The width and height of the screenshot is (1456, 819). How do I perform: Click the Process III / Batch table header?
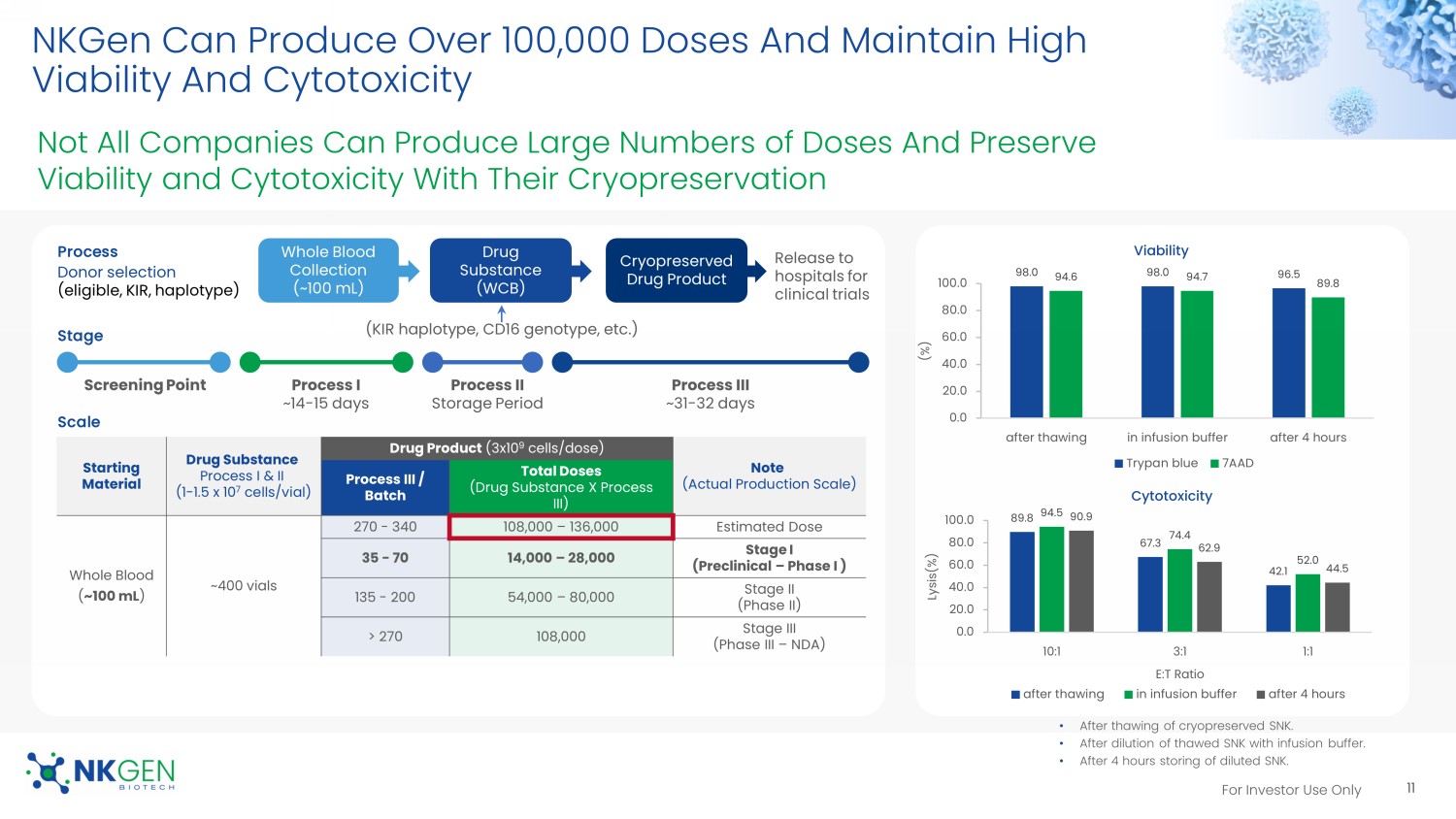(x=384, y=487)
